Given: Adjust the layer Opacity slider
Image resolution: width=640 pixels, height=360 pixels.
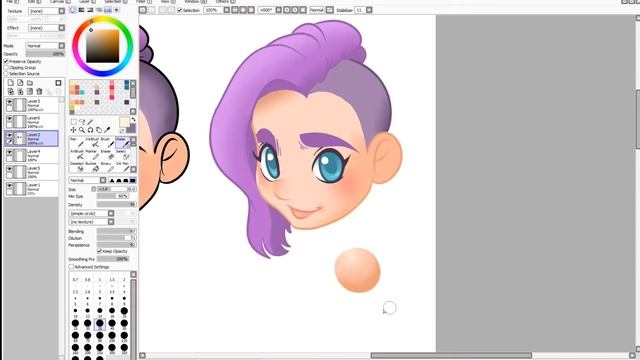Looking at the screenshot, I should [x=45, y=54].
